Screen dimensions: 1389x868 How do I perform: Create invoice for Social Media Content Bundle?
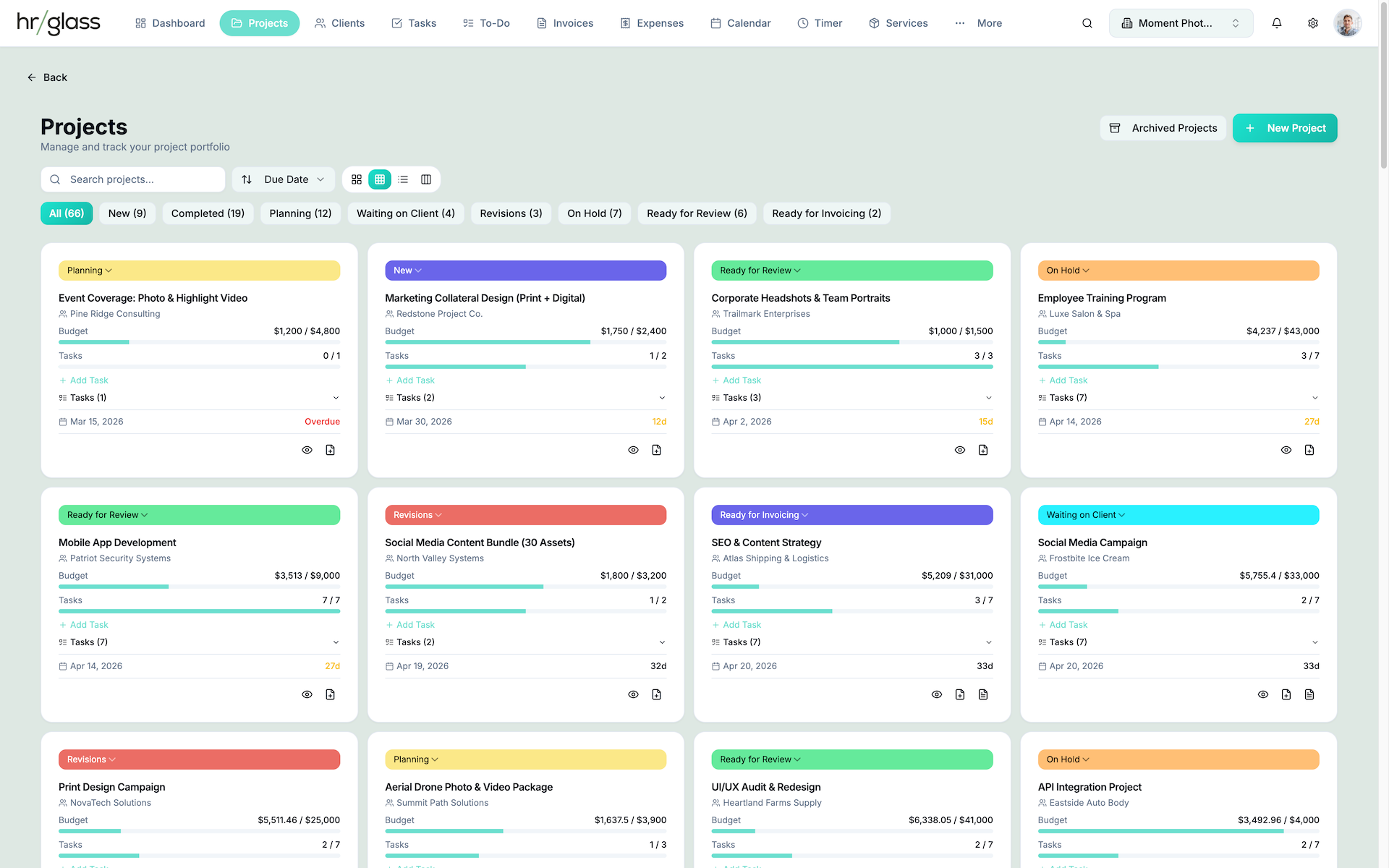[x=657, y=694]
